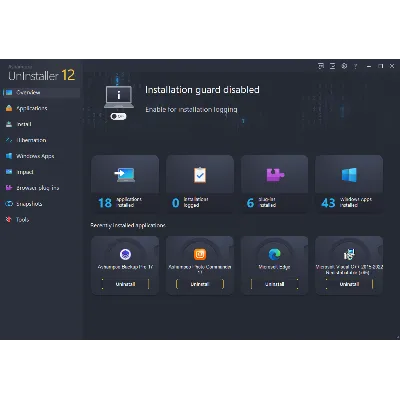The height and width of the screenshot is (400, 400).
Task: Click the 'Installation guard disabled' heading
Action: [202, 90]
